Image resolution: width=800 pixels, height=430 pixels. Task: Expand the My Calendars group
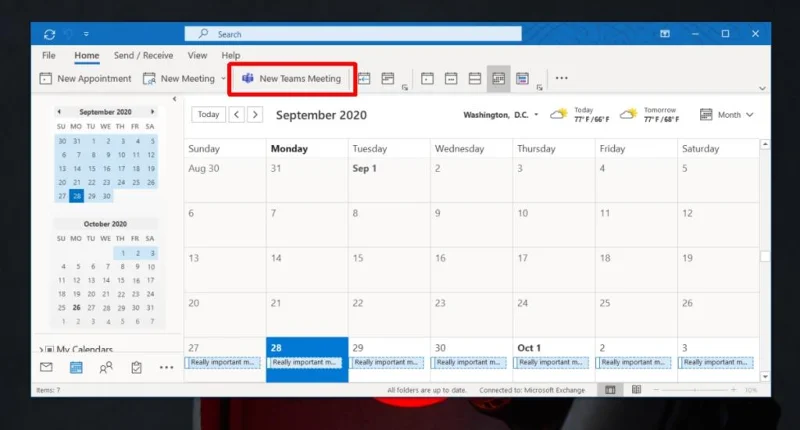coord(41,350)
